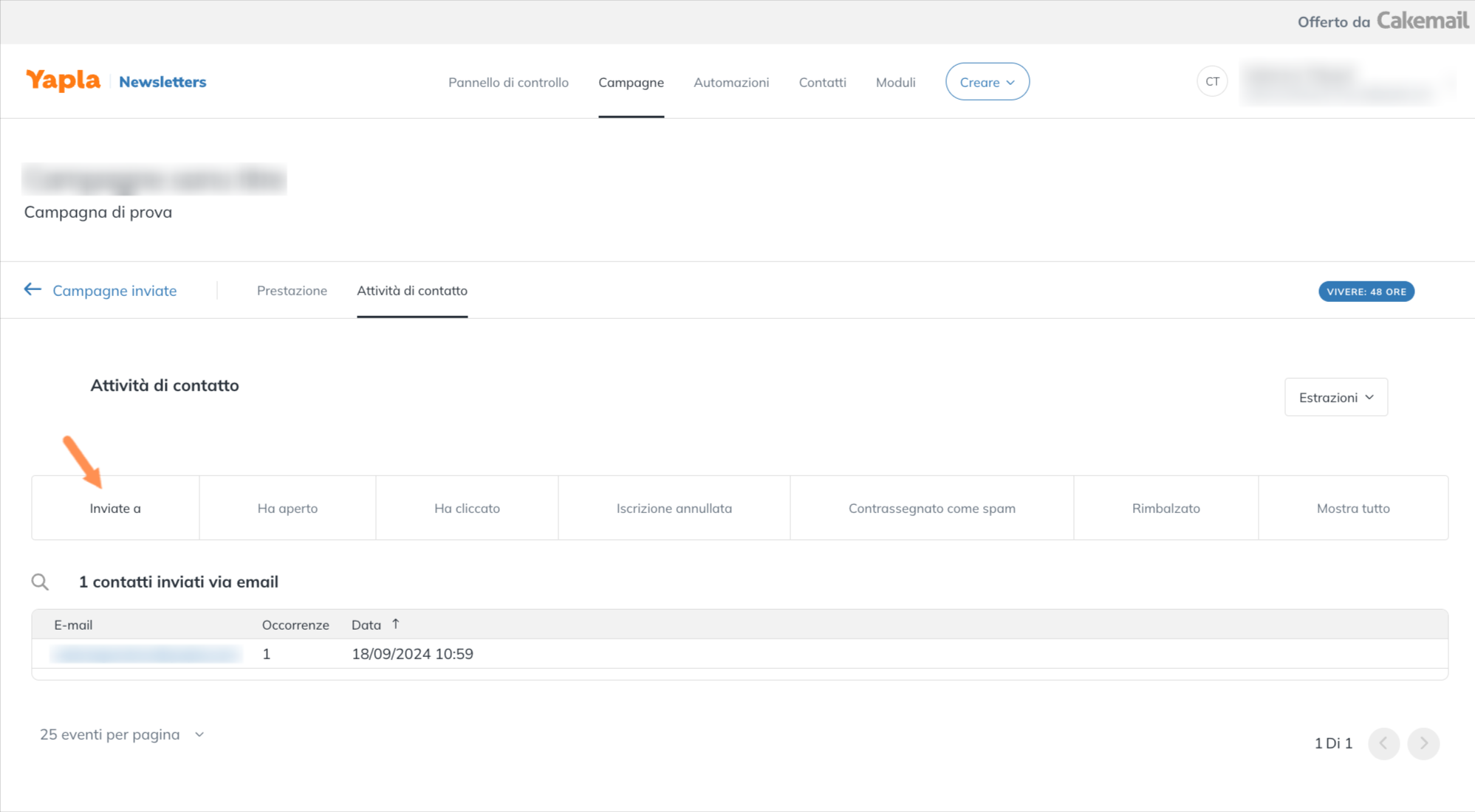Open the Automazioni menu item
The width and height of the screenshot is (1475, 812).
point(730,82)
